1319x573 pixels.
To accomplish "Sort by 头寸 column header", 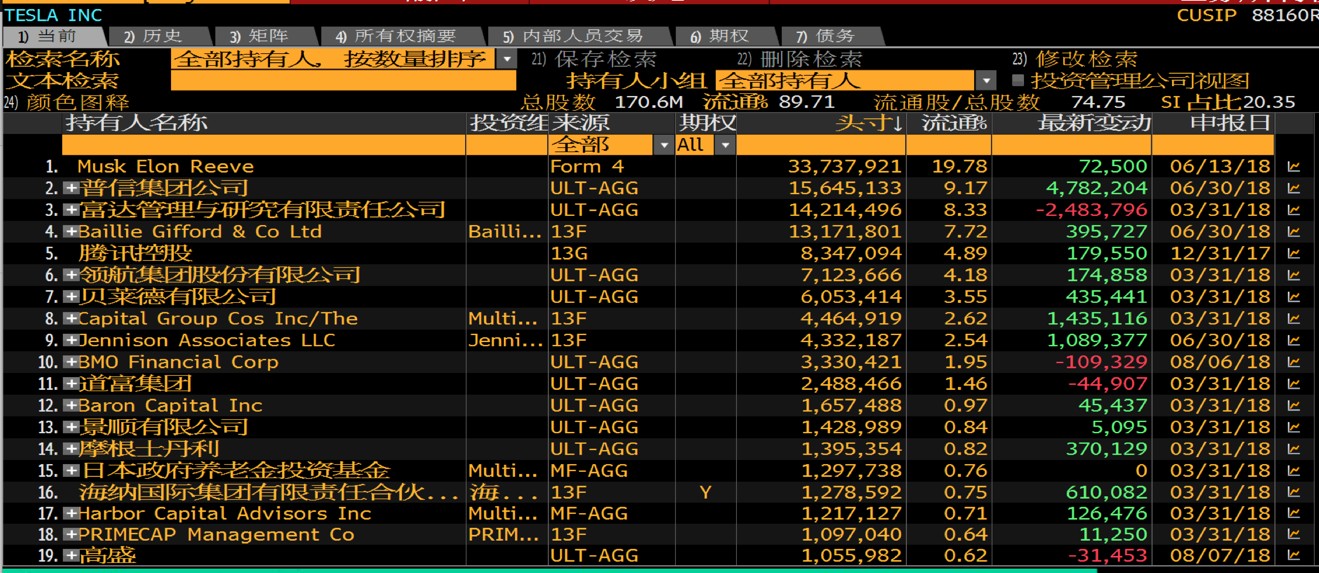I will click(x=870, y=123).
